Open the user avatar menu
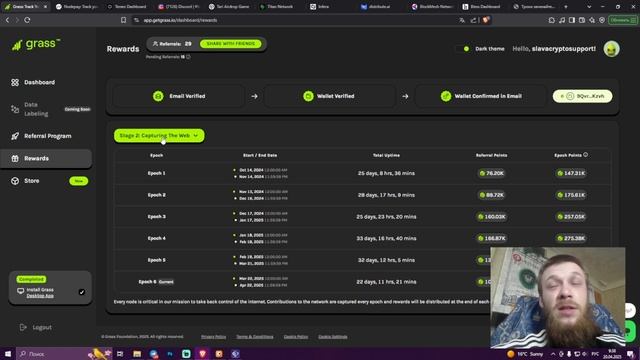 click(x=611, y=49)
